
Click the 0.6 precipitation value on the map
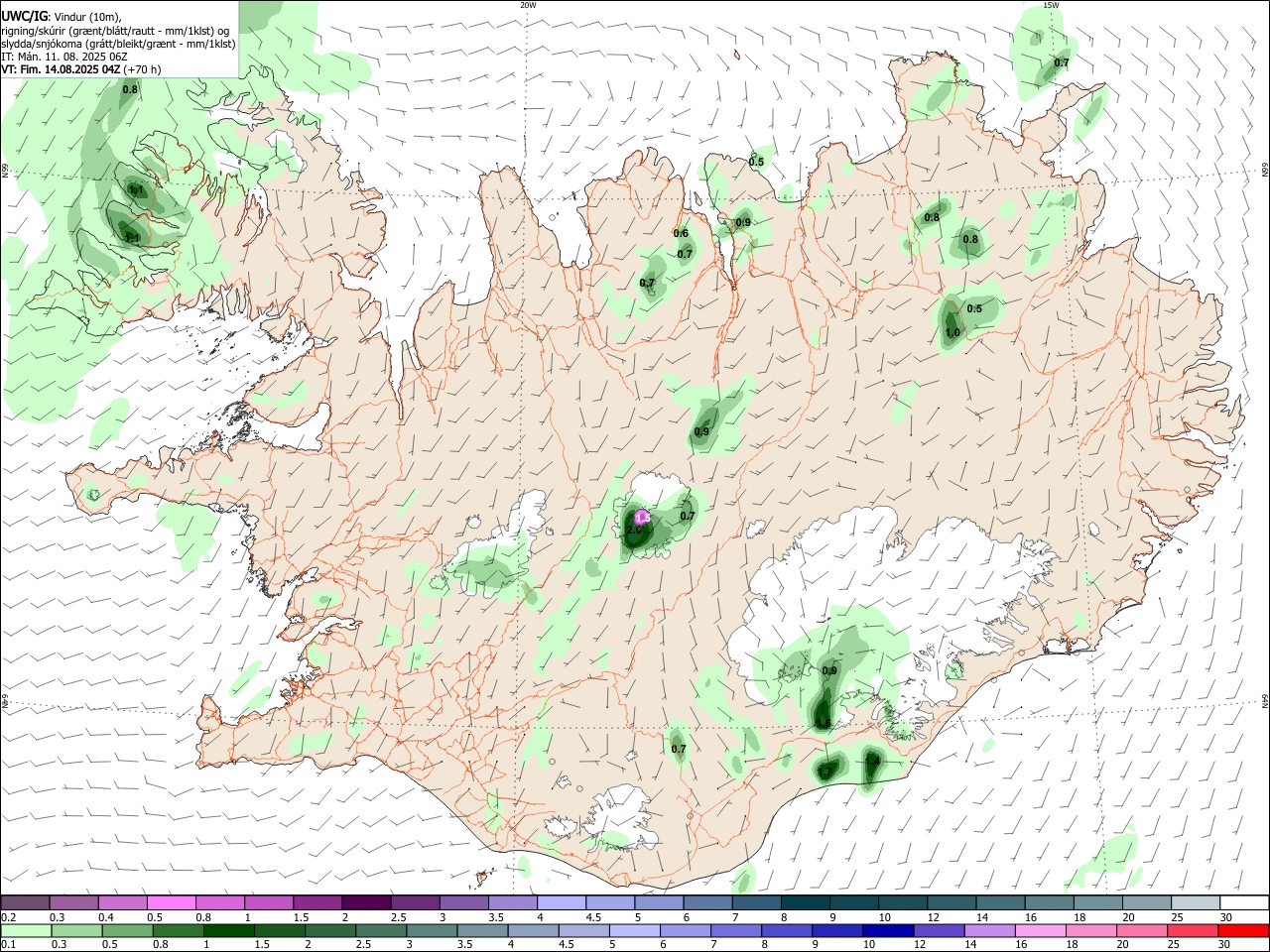681,234
